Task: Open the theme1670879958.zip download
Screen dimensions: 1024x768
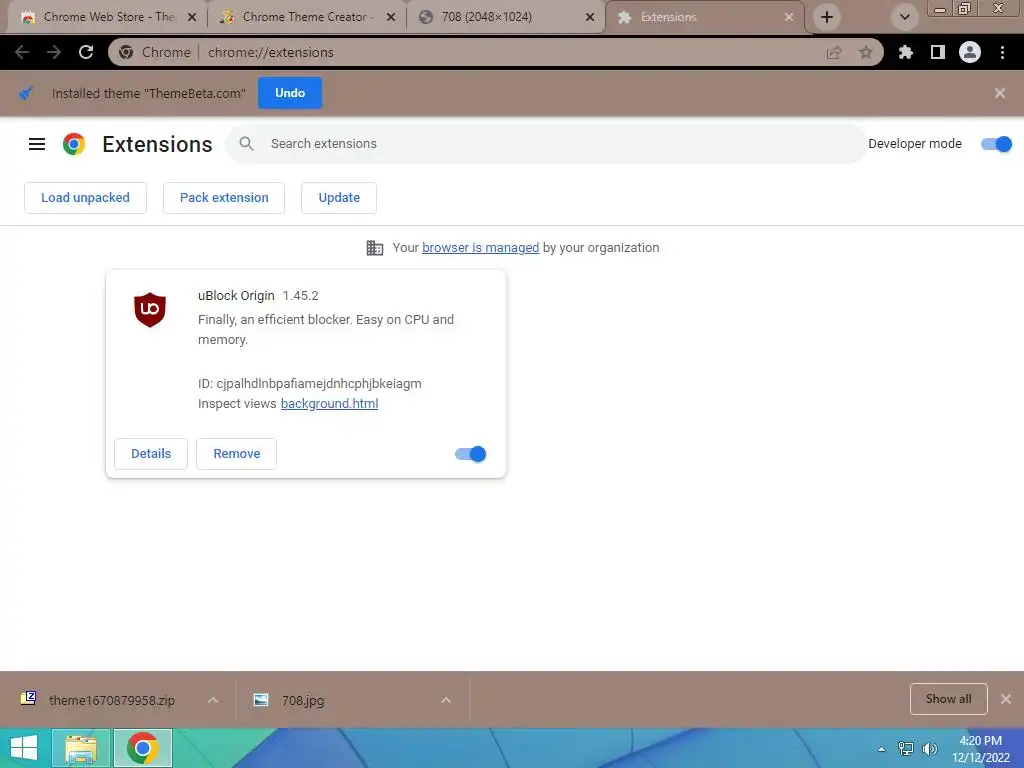Action: (x=112, y=700)
